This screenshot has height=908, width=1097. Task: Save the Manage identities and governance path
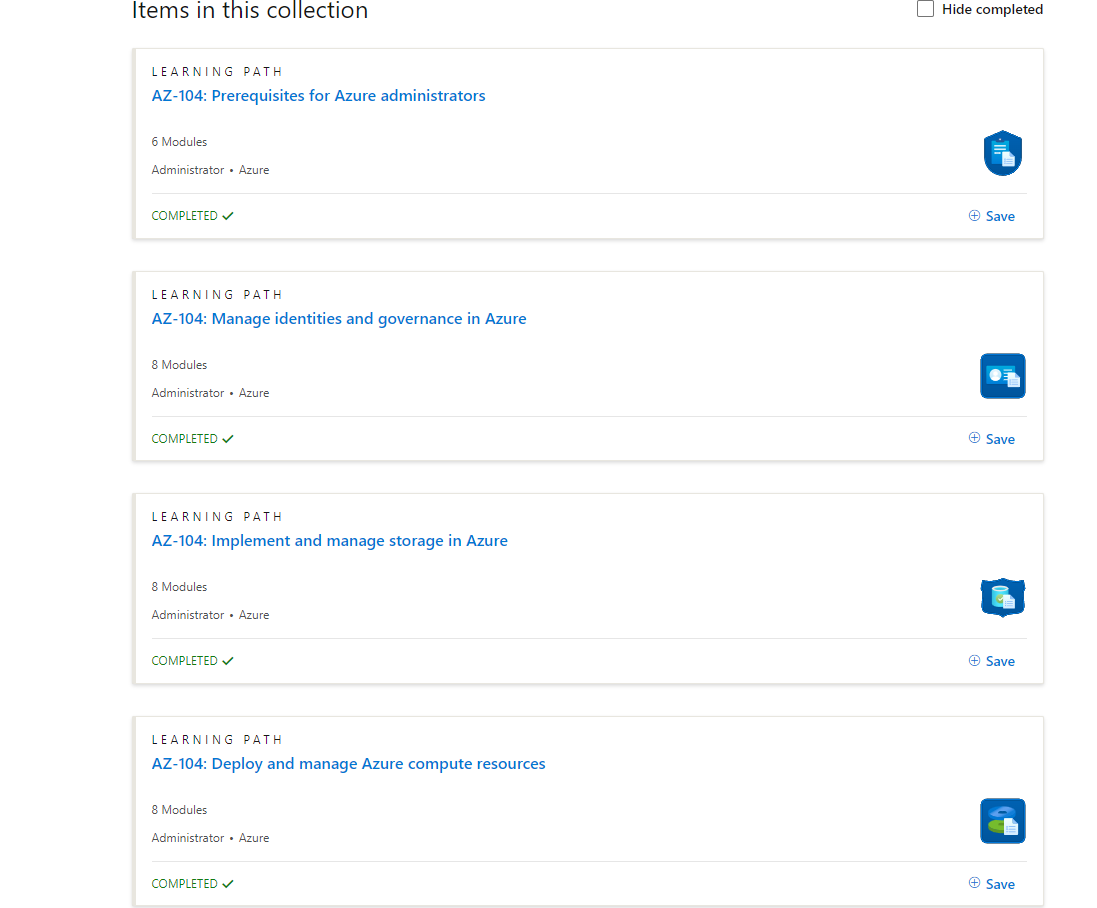coord(991,439)
